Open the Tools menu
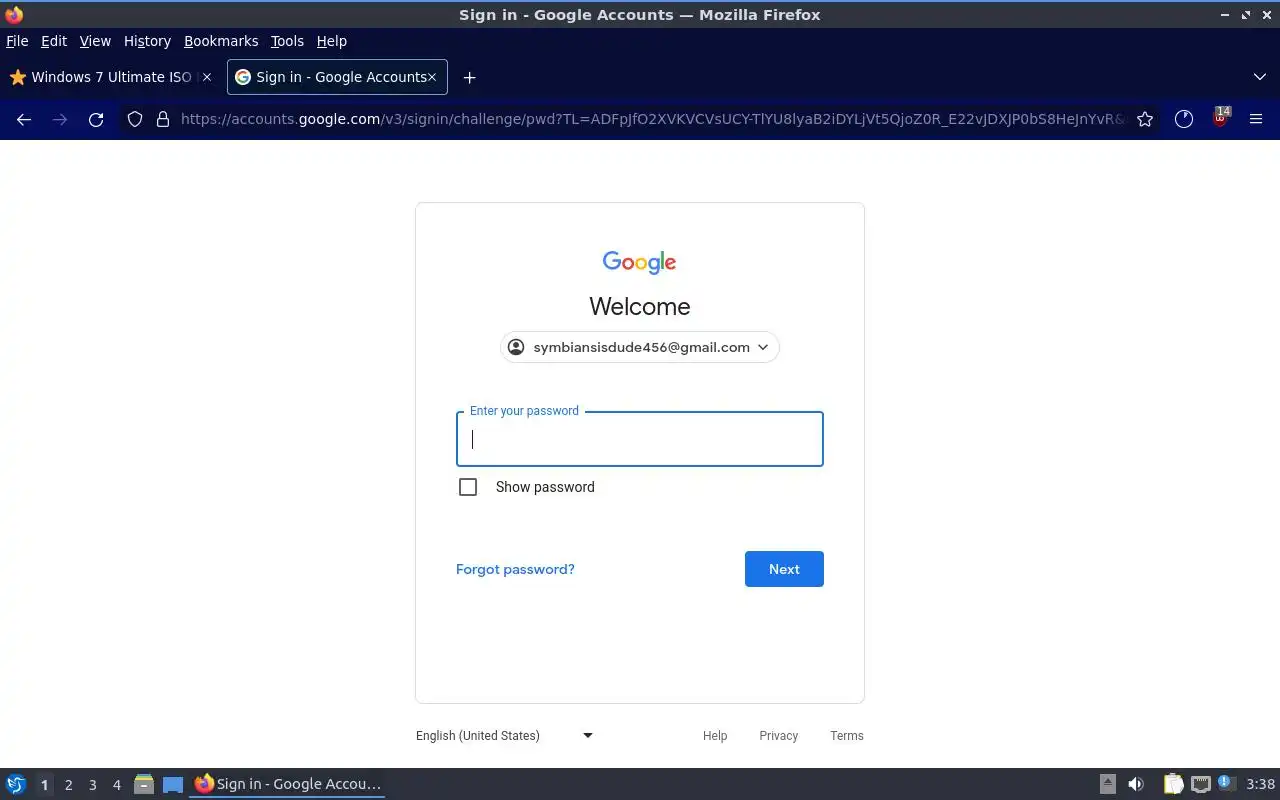1280x800 pixels. (x=287, y=41)
